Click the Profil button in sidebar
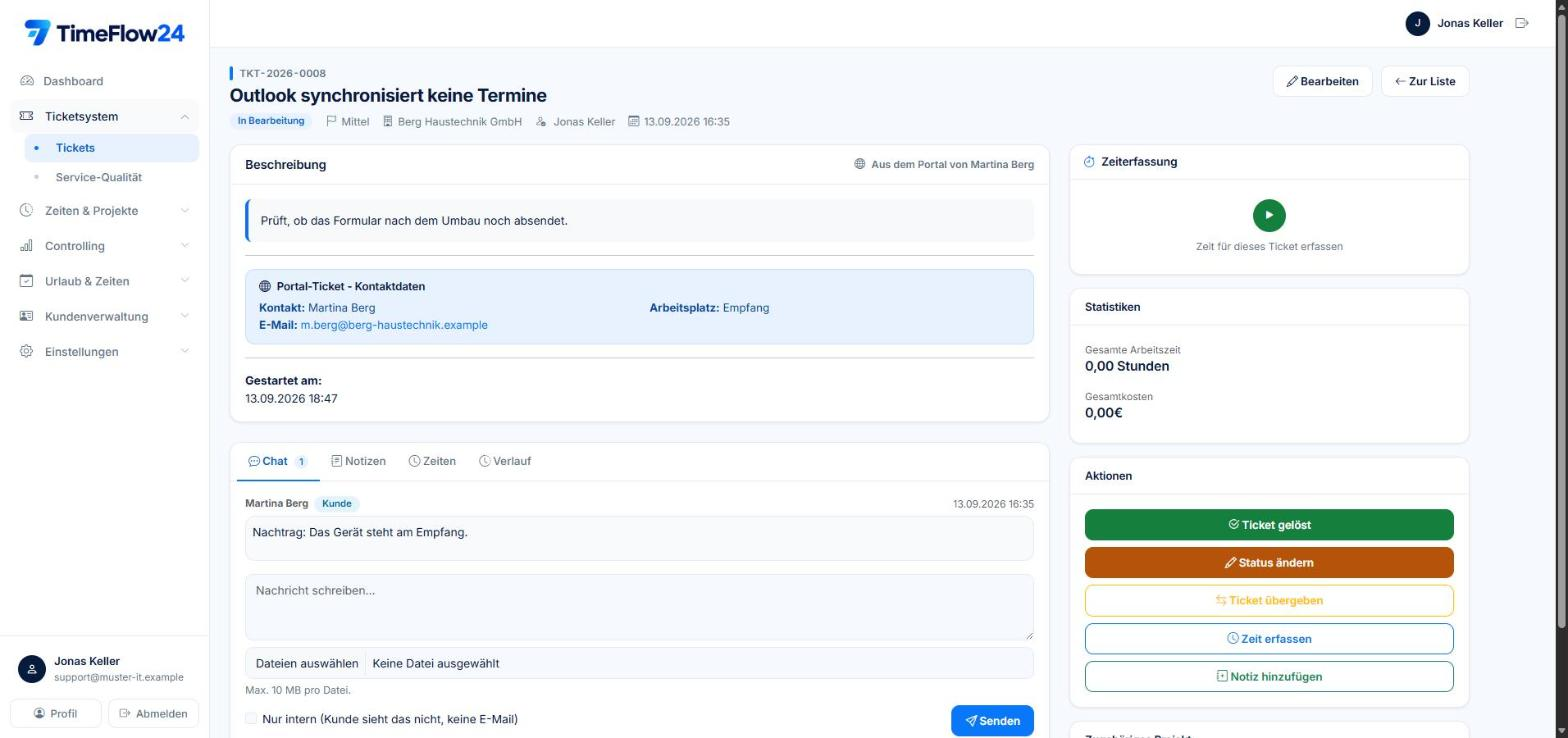Viewport: 1568px width, 738px height. coord(55,713)
